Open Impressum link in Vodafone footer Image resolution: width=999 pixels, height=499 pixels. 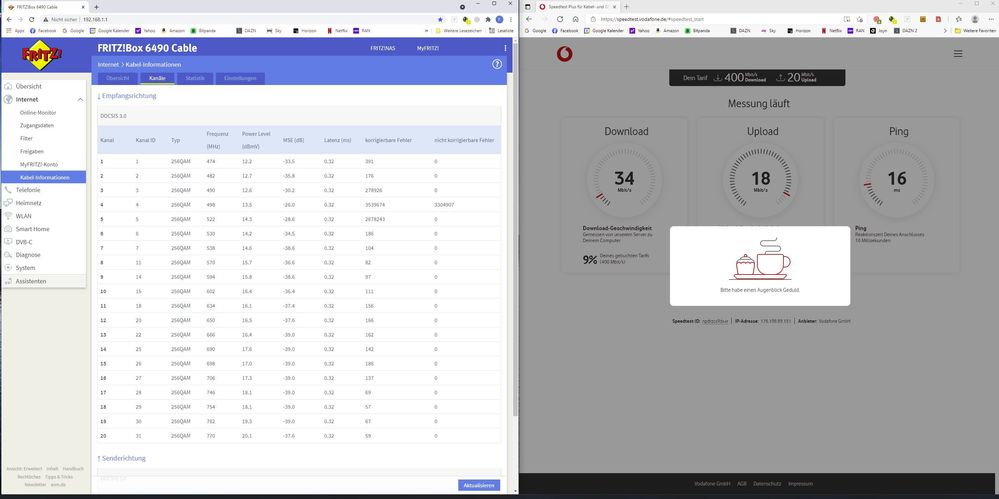800,484
